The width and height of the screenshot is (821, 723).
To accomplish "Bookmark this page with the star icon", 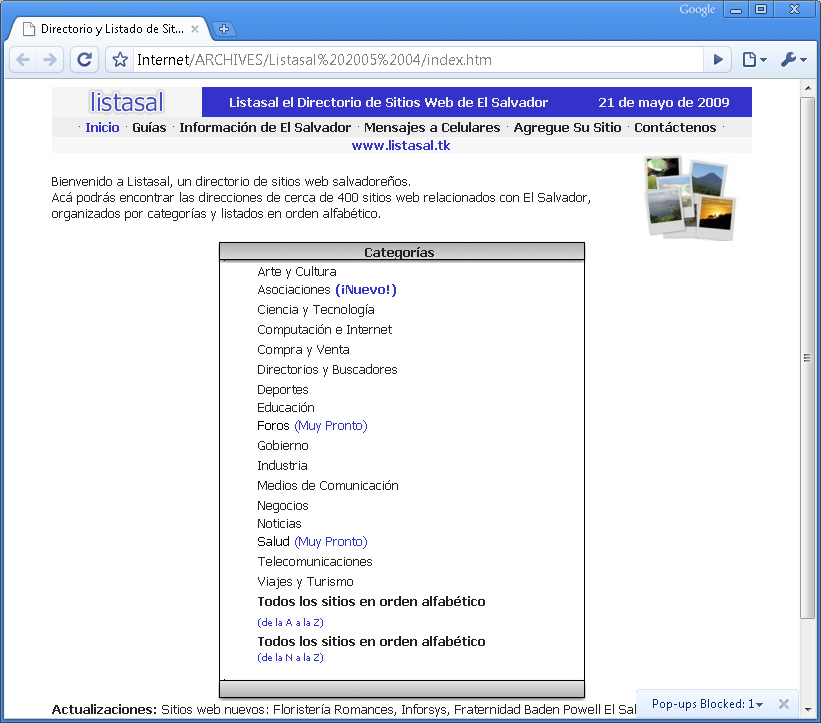I will pyautogui.click(x=120, y=60).
